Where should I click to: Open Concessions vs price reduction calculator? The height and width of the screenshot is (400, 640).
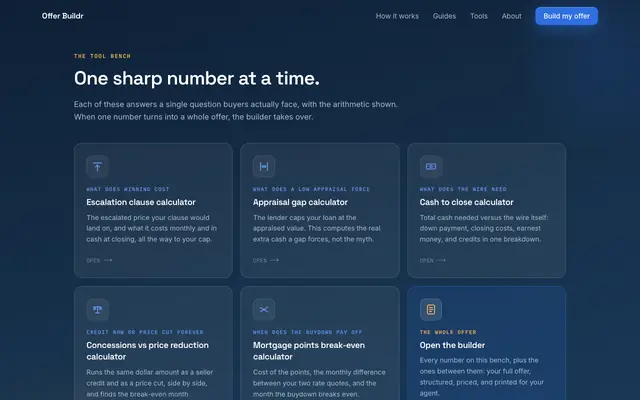[x=147, y=351]
